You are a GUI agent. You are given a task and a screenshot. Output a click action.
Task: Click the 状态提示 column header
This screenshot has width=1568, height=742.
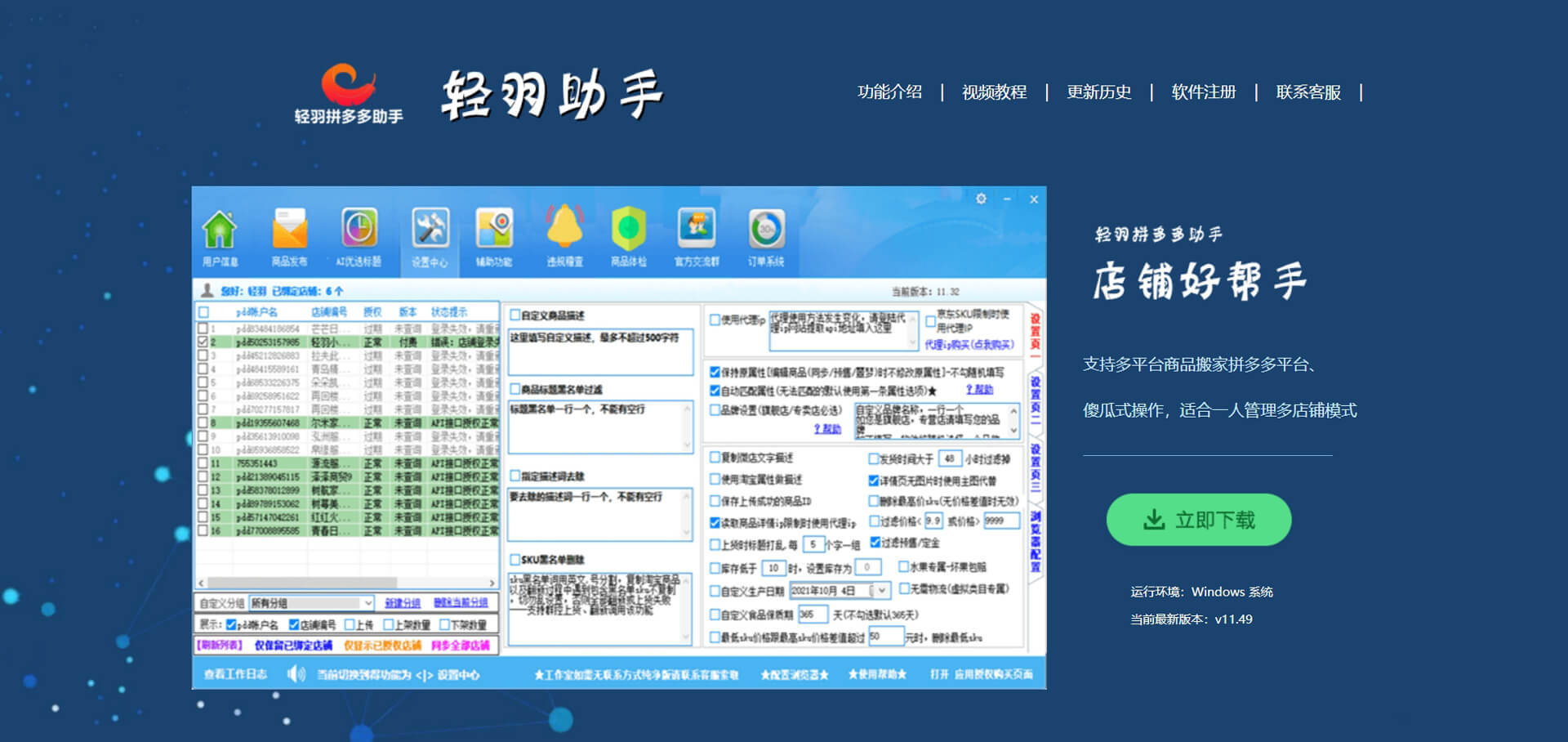(449, 312)
